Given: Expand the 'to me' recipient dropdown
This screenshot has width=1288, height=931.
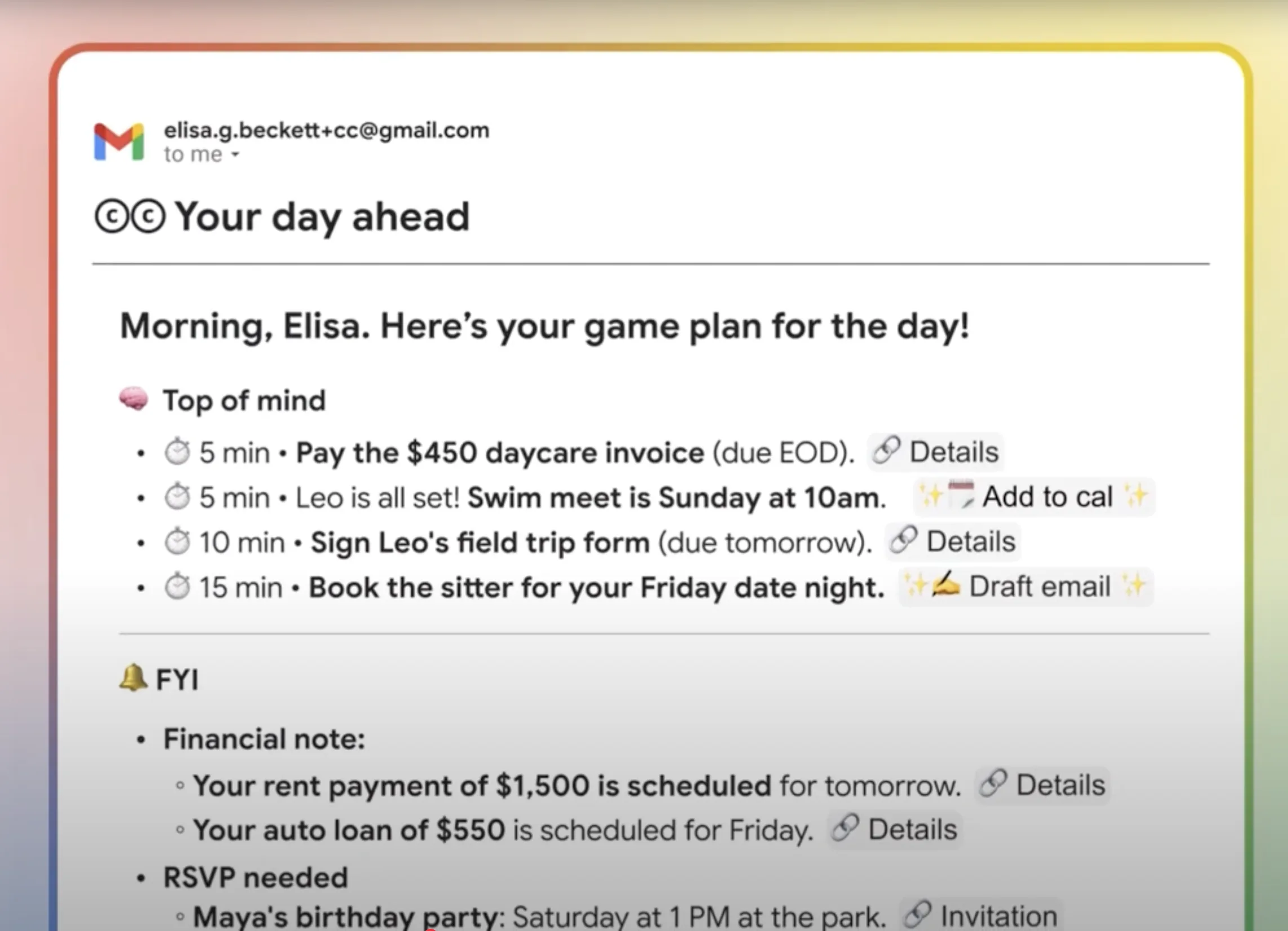Looking at the screenshot, I should tap(235, 154).
